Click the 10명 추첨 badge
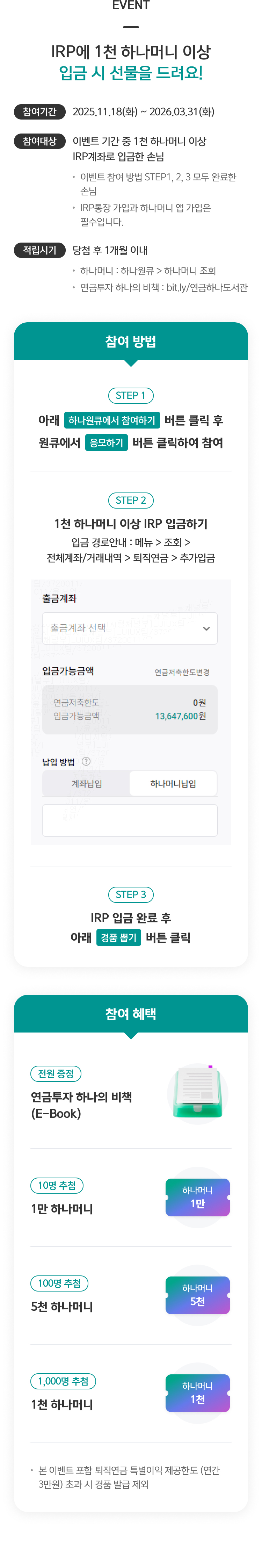 [57, 1185]
